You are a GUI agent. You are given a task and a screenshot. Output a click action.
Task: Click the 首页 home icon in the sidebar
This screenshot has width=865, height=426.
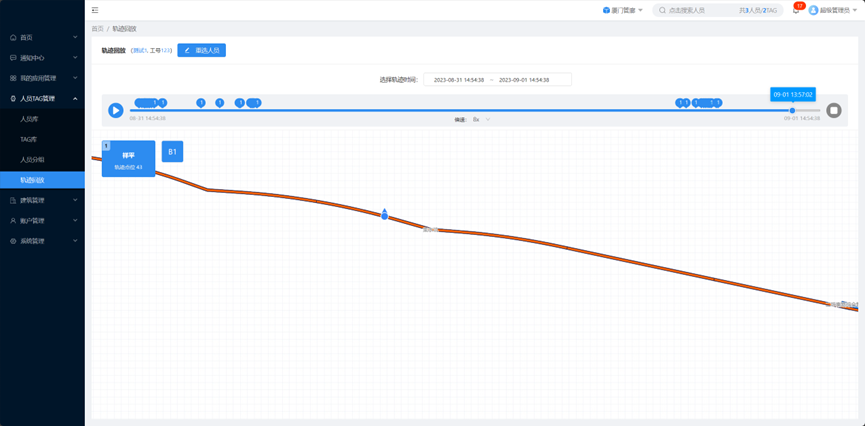point(13,37)
